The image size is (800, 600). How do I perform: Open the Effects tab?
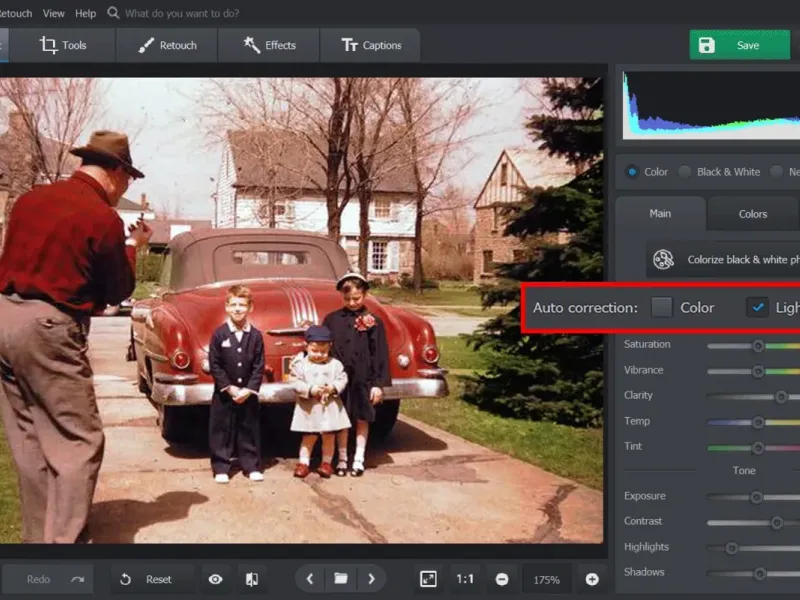[269, 45]
